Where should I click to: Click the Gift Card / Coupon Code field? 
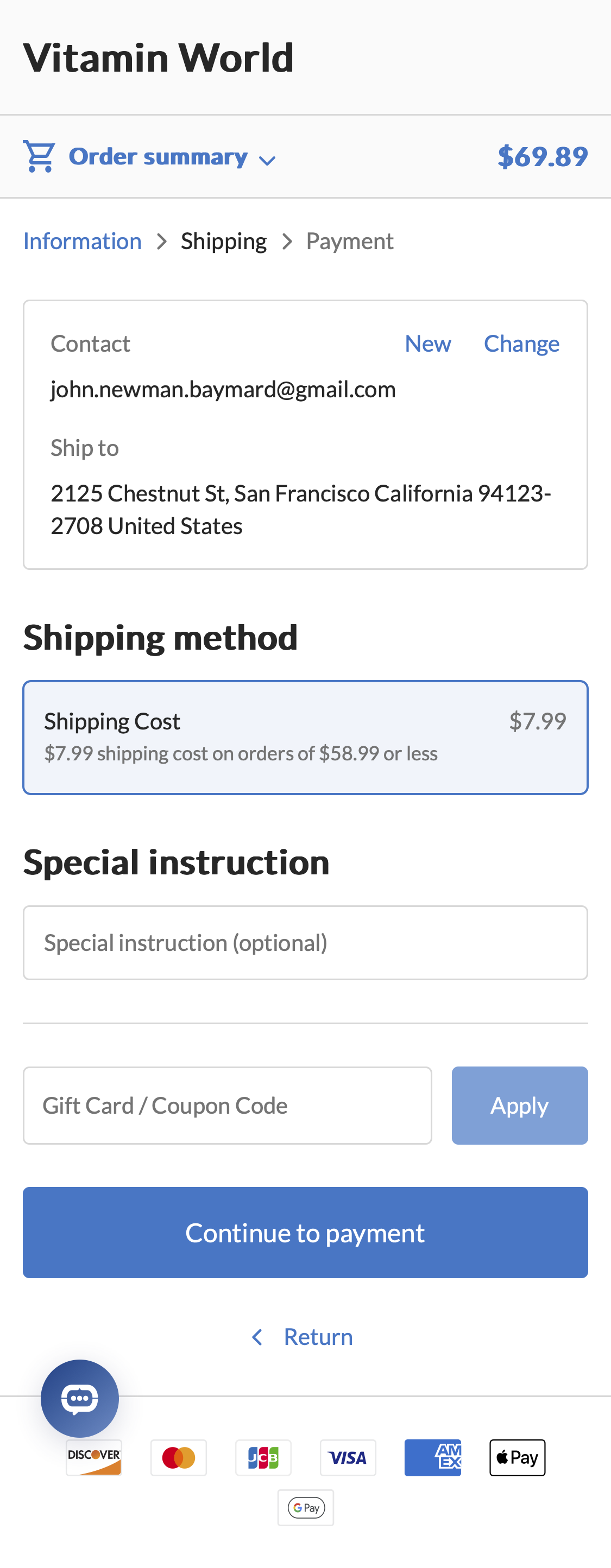click(227, 1105)
